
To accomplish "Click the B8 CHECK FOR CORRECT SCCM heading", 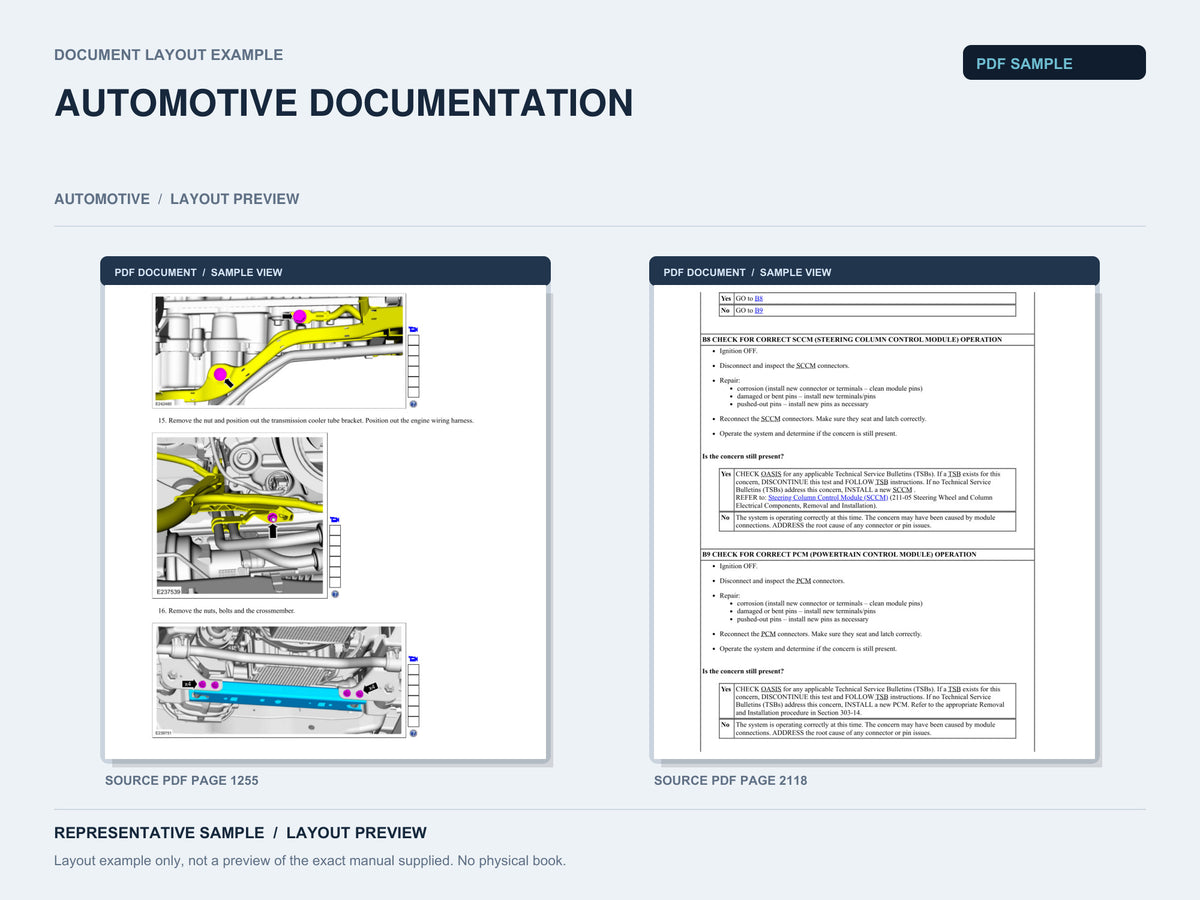I will 851,340.
